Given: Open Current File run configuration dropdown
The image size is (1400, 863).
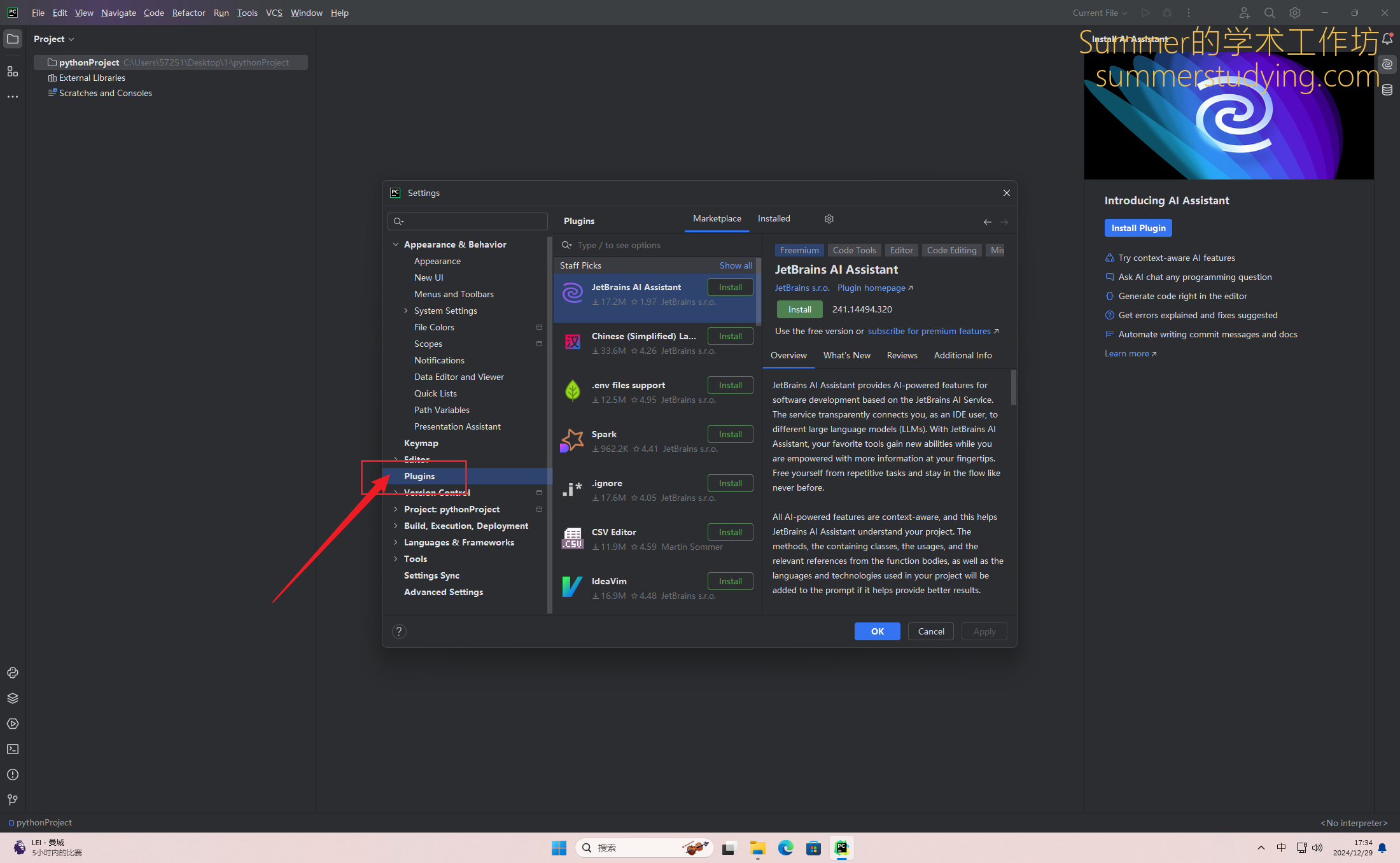Looking at the screenshot, I should click(x=1100, y=13).
